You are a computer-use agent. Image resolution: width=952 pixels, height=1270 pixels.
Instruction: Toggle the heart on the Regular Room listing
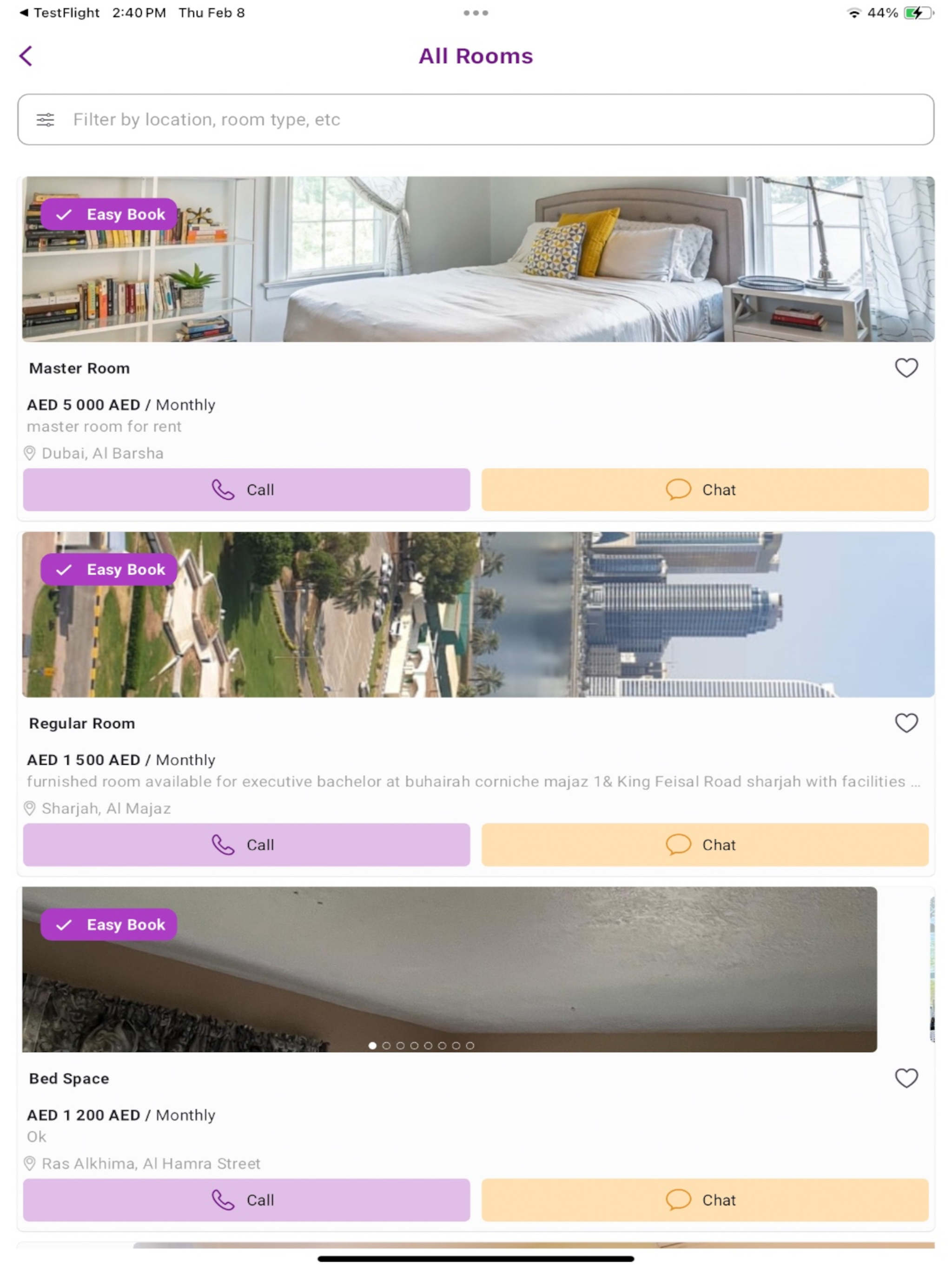[906, 723]
